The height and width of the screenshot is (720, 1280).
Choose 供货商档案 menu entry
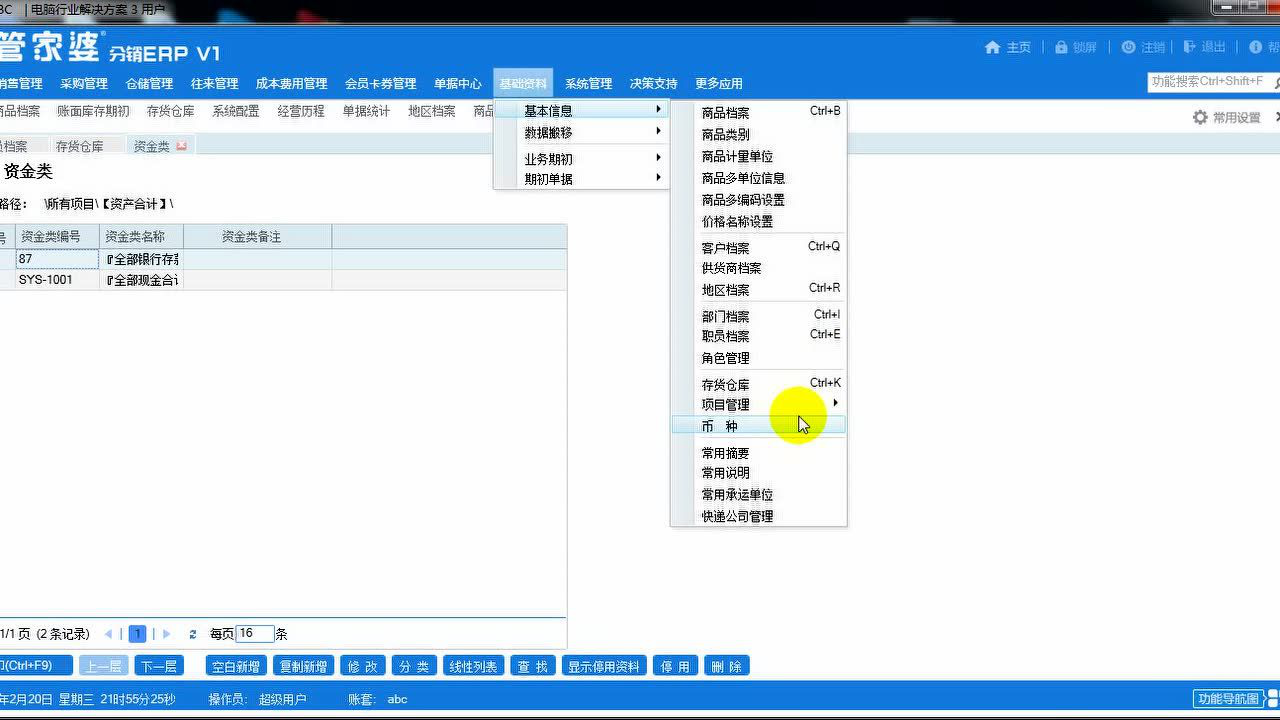click(758, 268)
